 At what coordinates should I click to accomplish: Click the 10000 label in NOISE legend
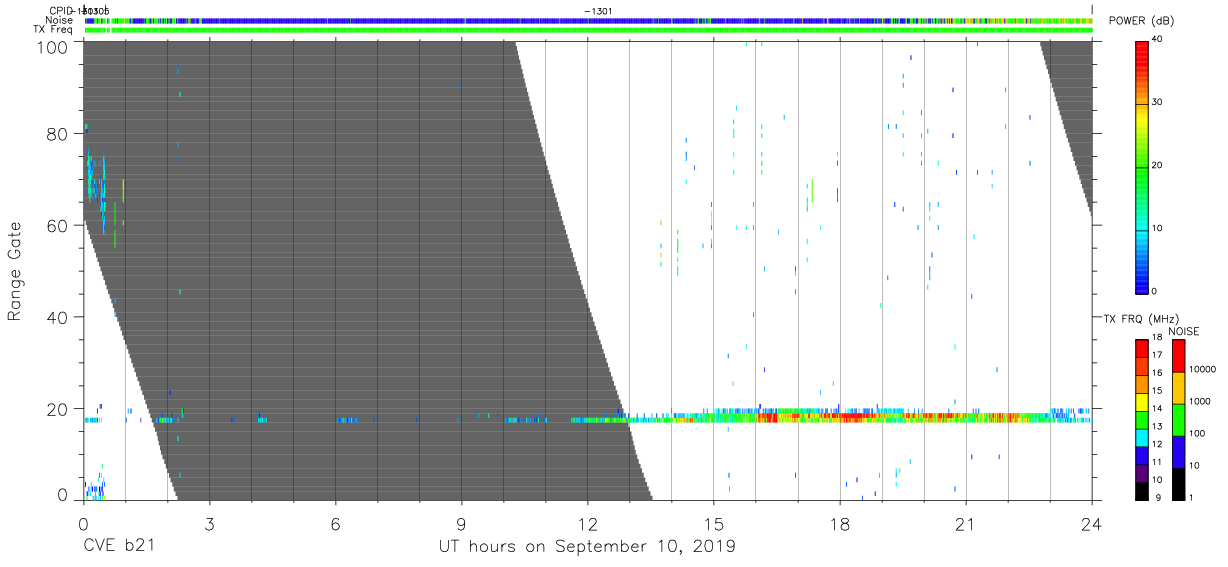click(x=1205, y=369)
